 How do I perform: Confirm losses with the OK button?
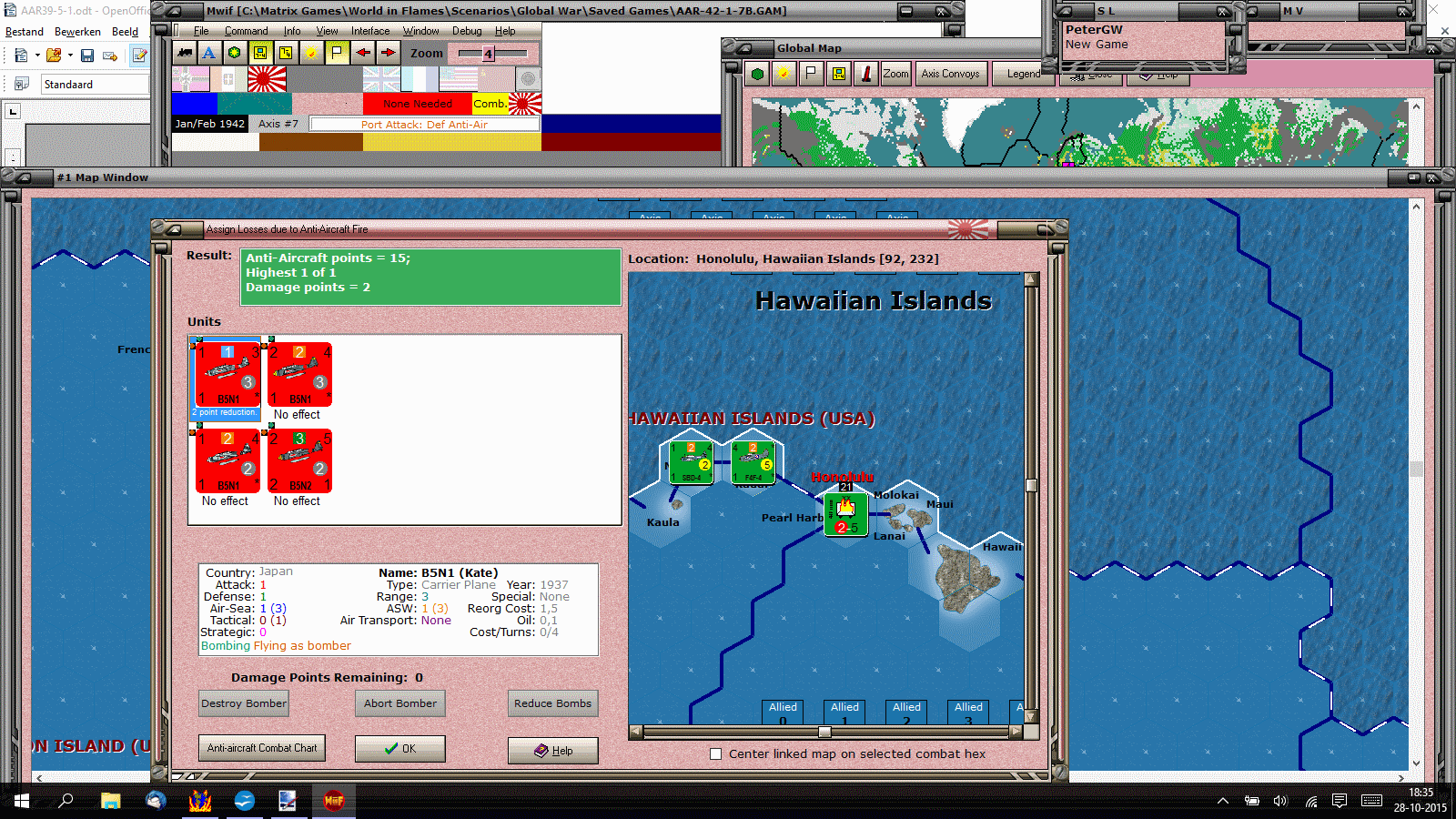coord(400,749)
